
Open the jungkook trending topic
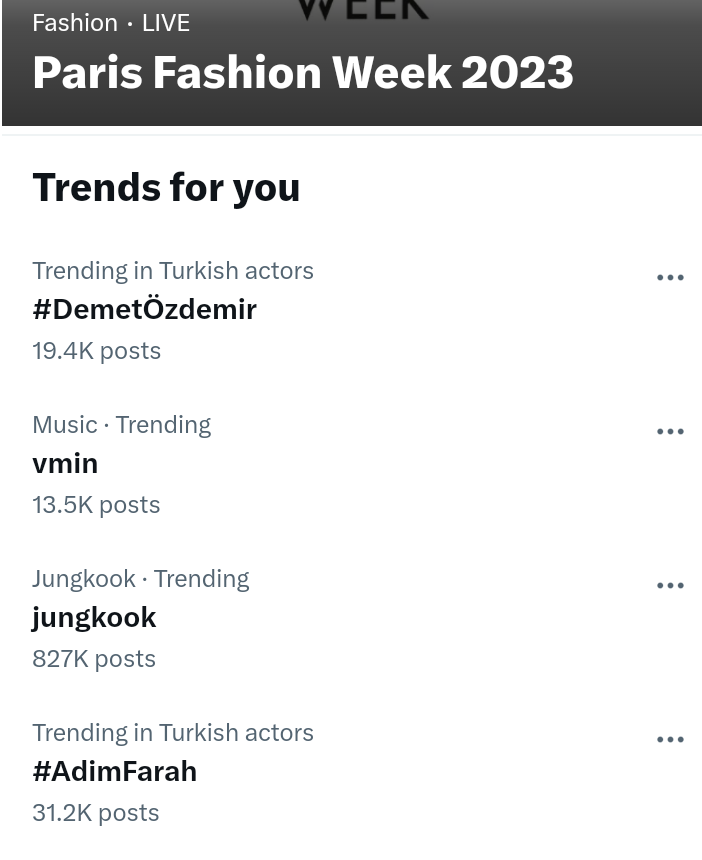click(x=94, y=617)
